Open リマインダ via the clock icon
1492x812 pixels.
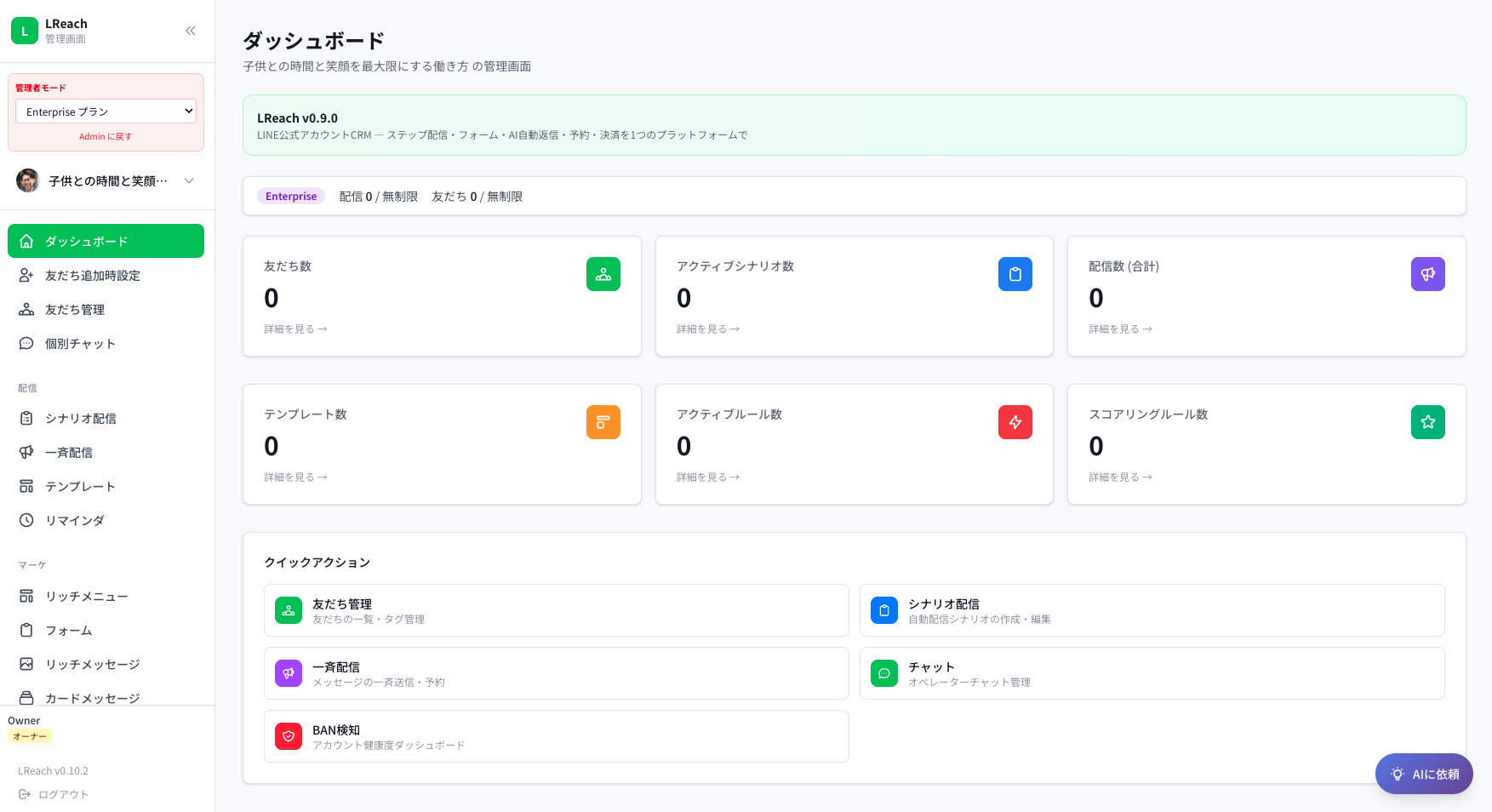click(x=26, y=520)
